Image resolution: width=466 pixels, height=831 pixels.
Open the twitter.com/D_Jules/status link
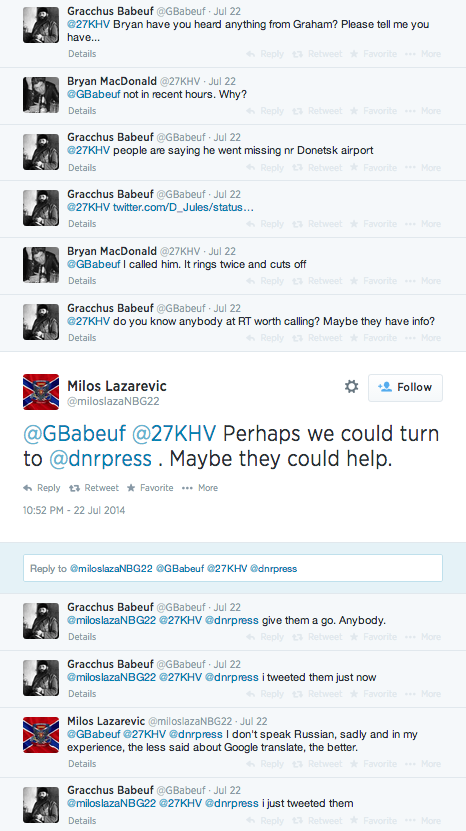183,207
